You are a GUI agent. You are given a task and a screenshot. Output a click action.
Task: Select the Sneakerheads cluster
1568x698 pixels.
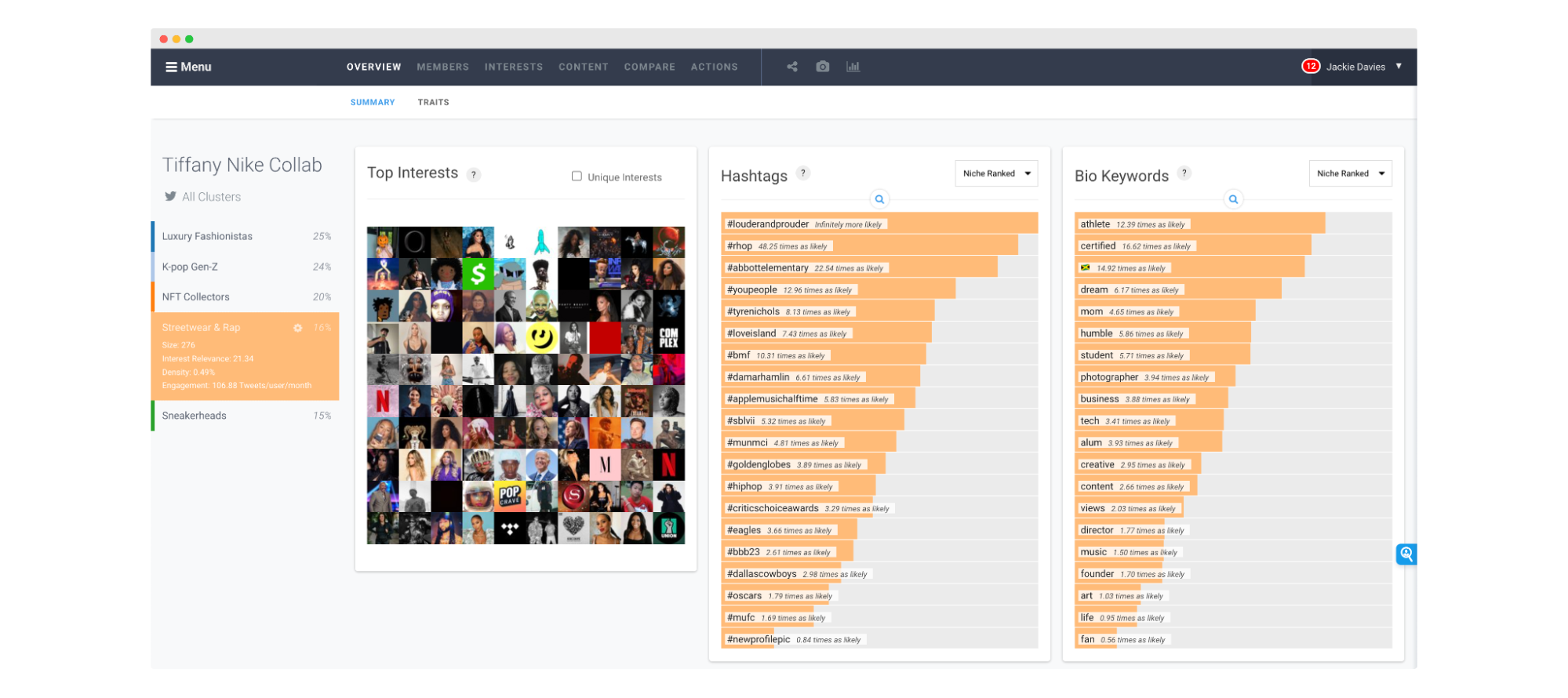pyautogui.click(x=246, y=416)
